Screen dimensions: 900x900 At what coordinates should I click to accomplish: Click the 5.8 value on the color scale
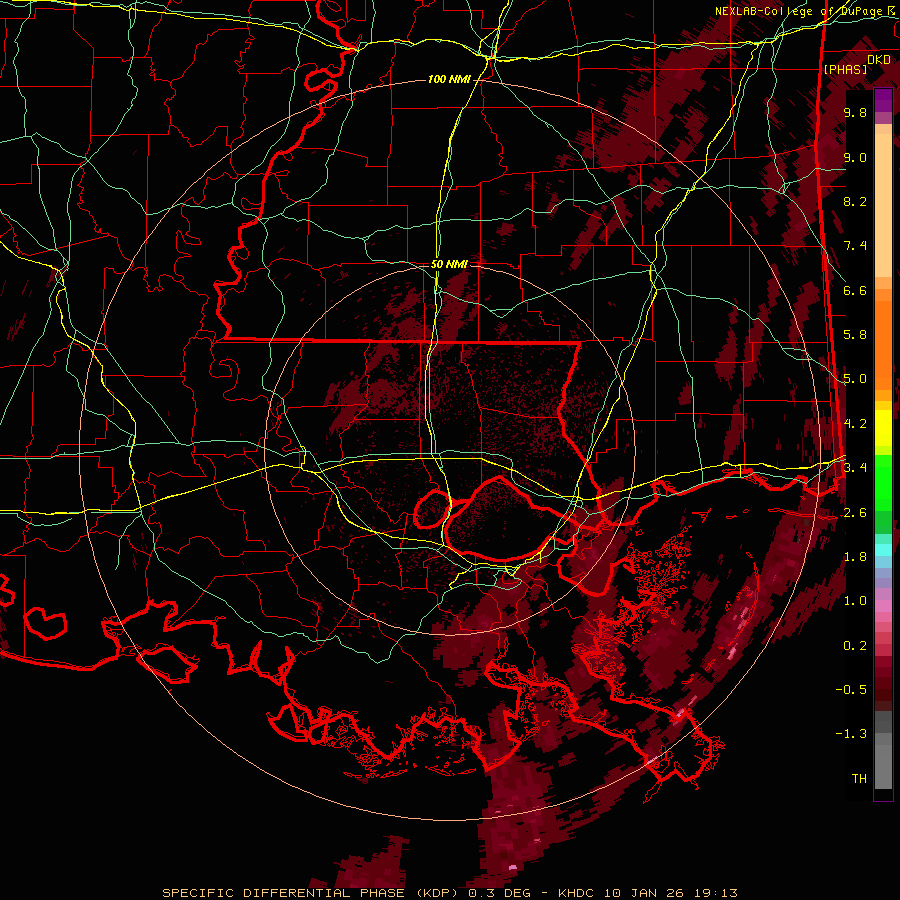(x=855, y=335)
